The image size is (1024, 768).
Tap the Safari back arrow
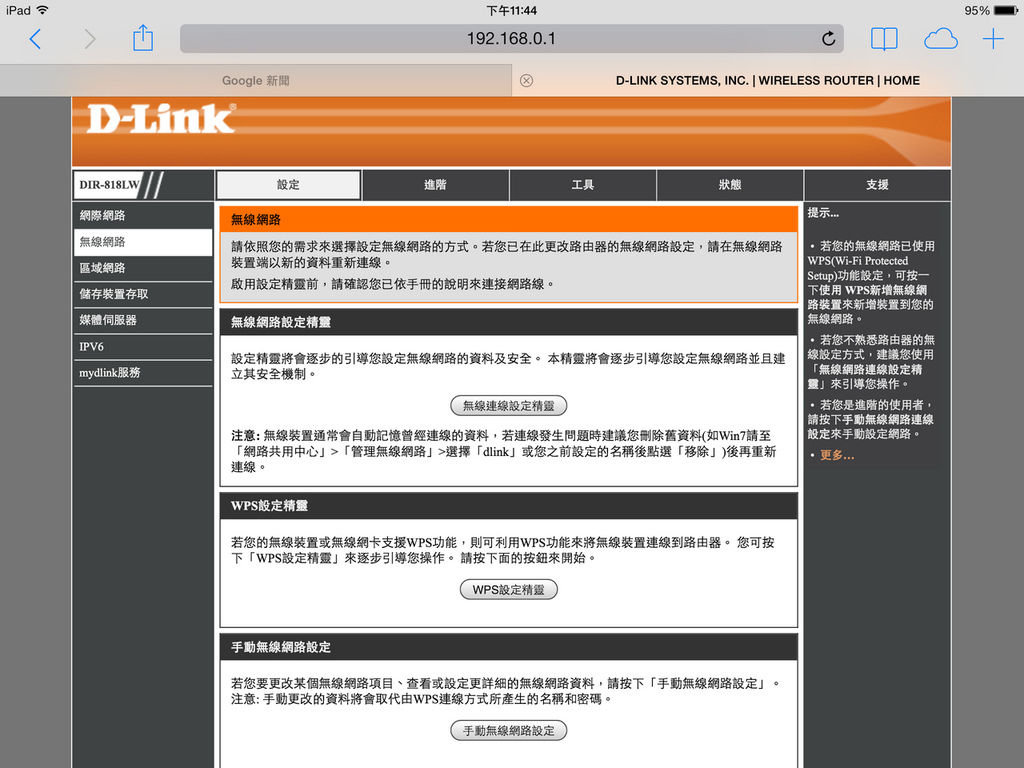36,39
